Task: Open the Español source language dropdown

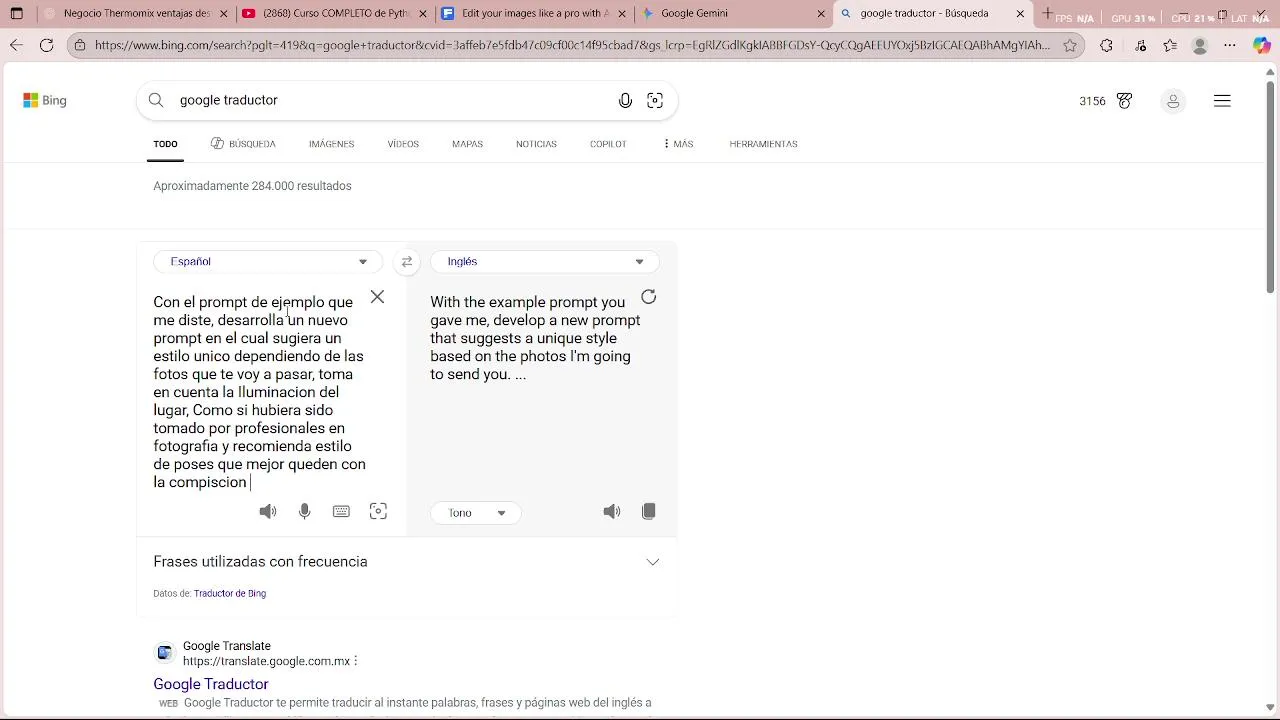Action: 268,262
